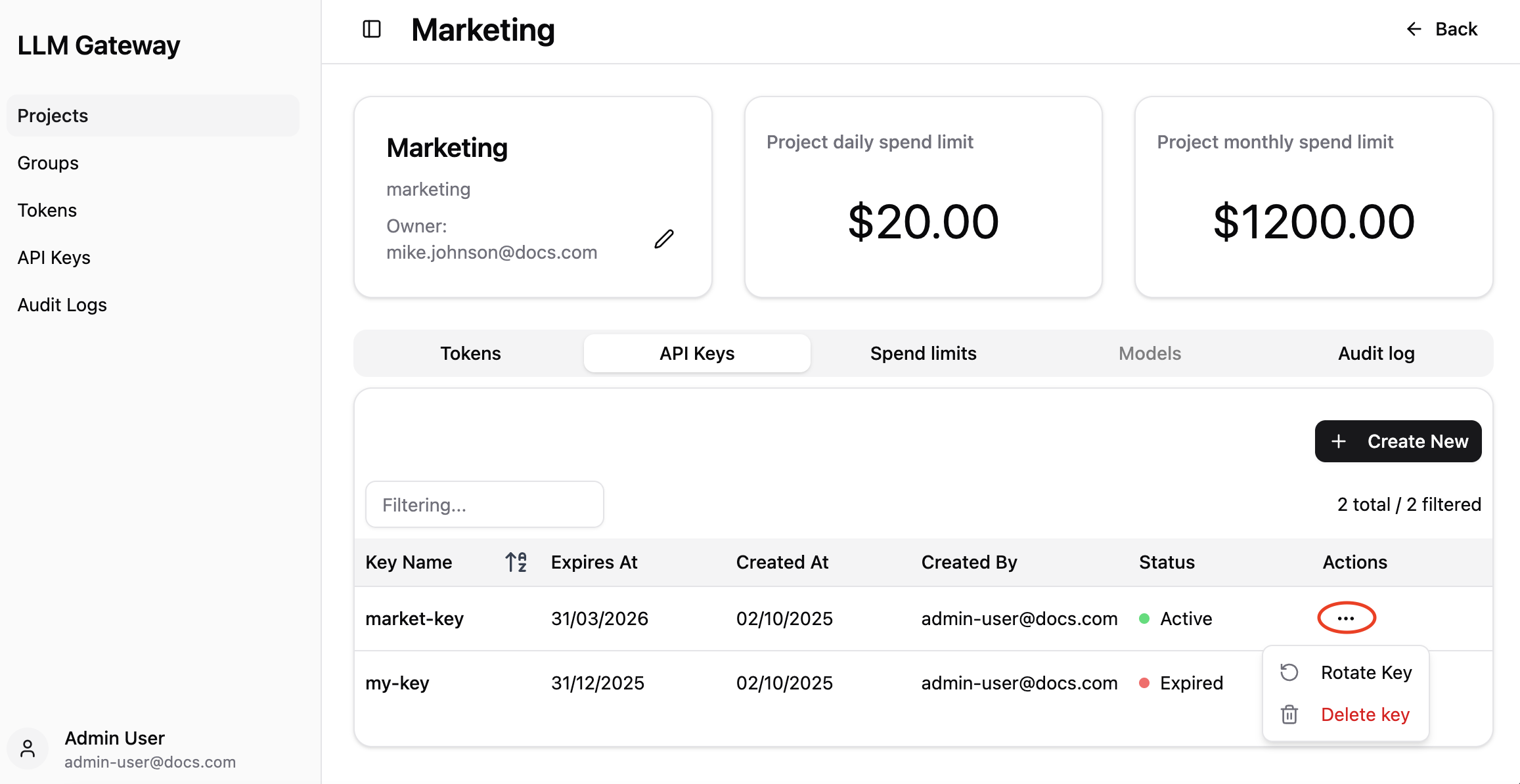Go Back to previous page

click(x=1441, y=29)
